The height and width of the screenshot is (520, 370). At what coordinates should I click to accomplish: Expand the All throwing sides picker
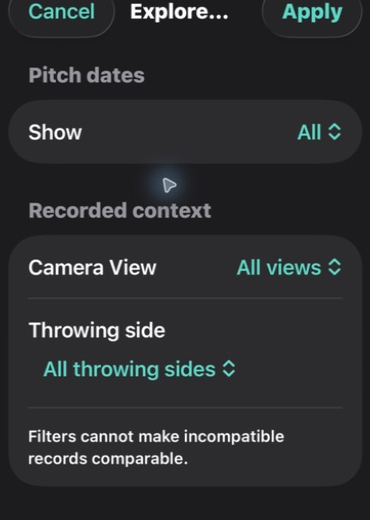(x=140, y=369)
